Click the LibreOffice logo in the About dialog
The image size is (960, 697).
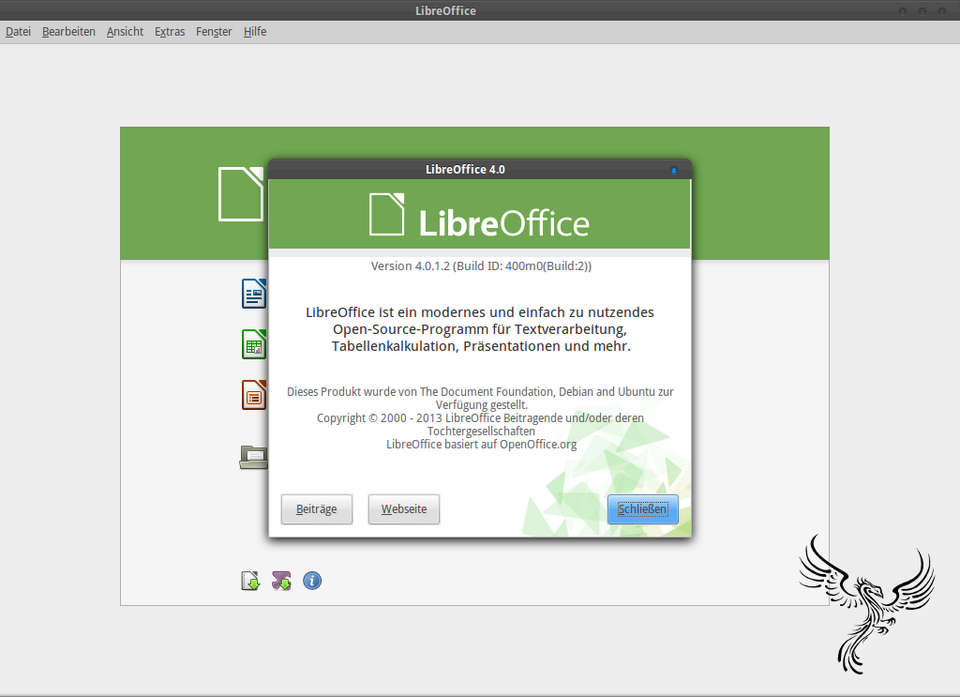click(479, 215)
